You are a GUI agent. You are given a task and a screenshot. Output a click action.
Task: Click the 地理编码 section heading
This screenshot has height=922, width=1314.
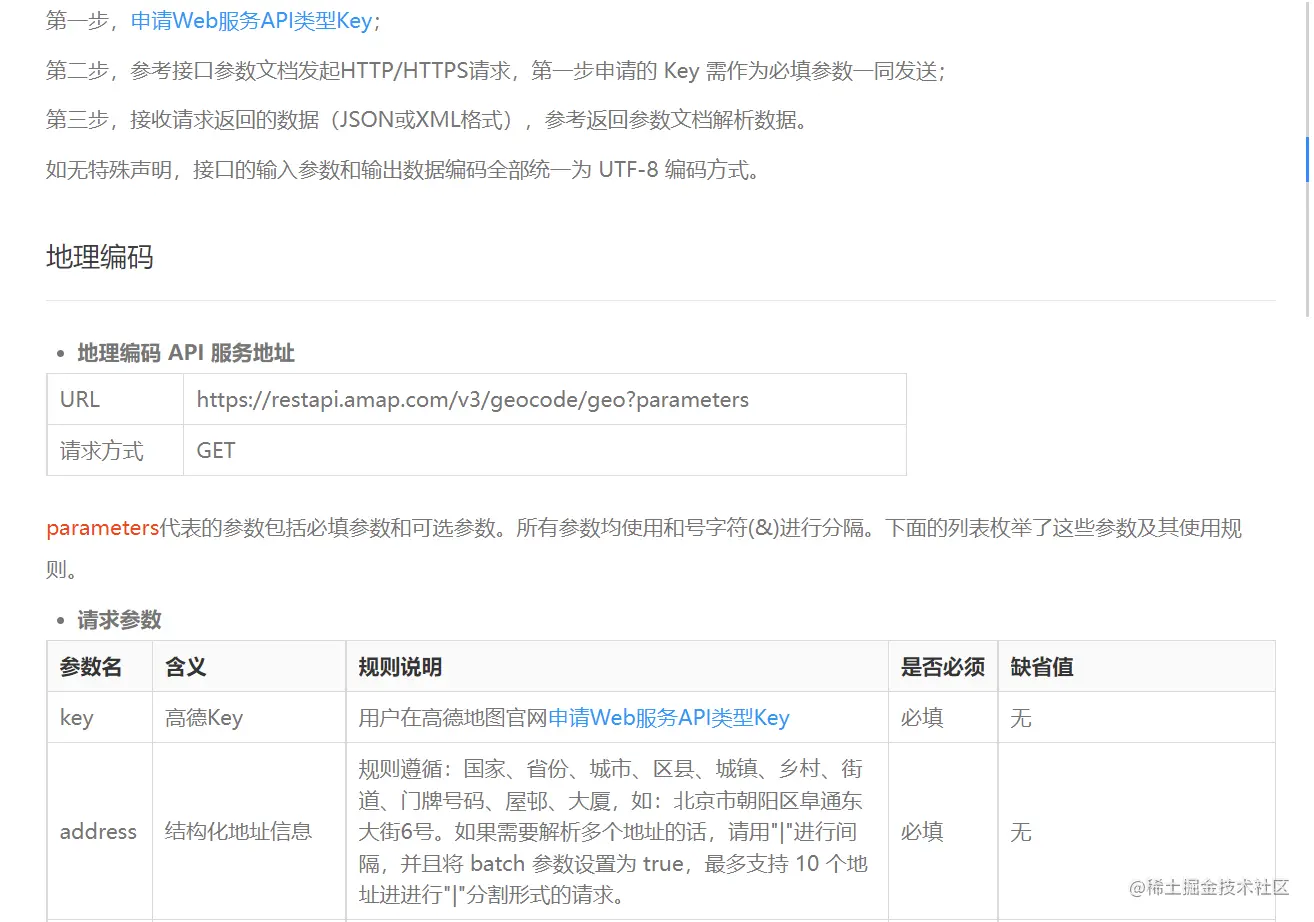[x=99, y=258]
